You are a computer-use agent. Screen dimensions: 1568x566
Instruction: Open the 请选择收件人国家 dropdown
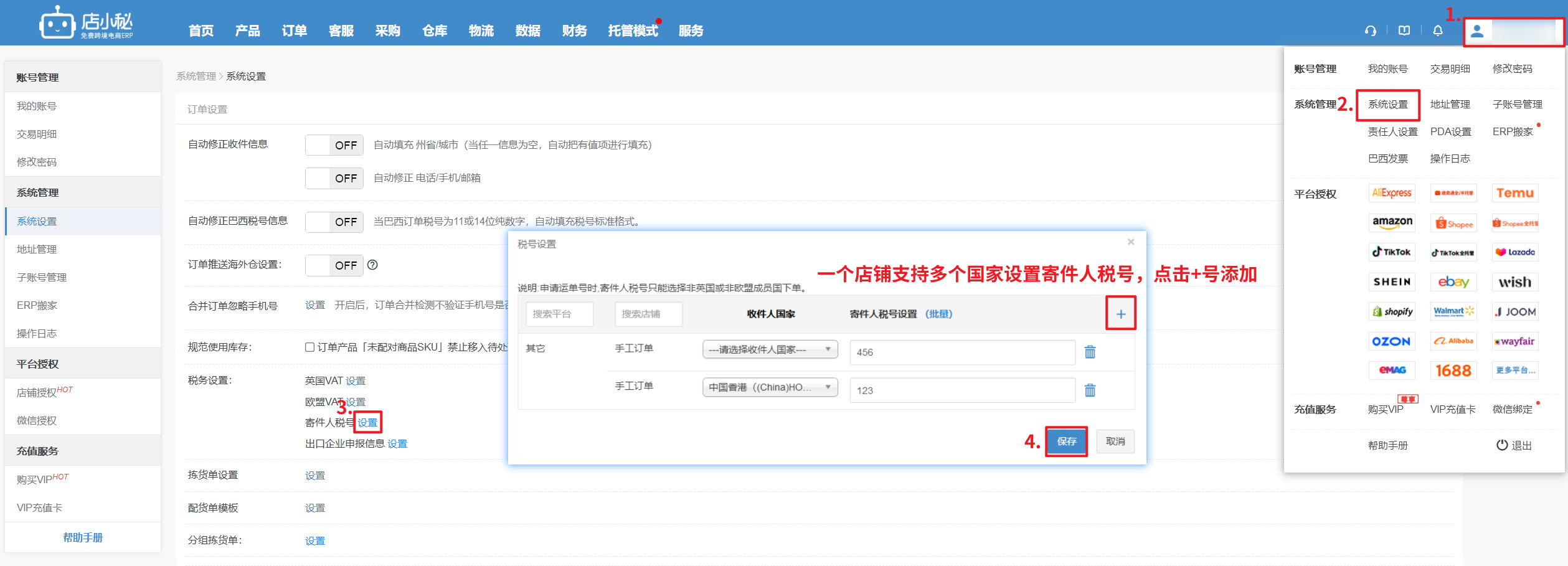770,350
